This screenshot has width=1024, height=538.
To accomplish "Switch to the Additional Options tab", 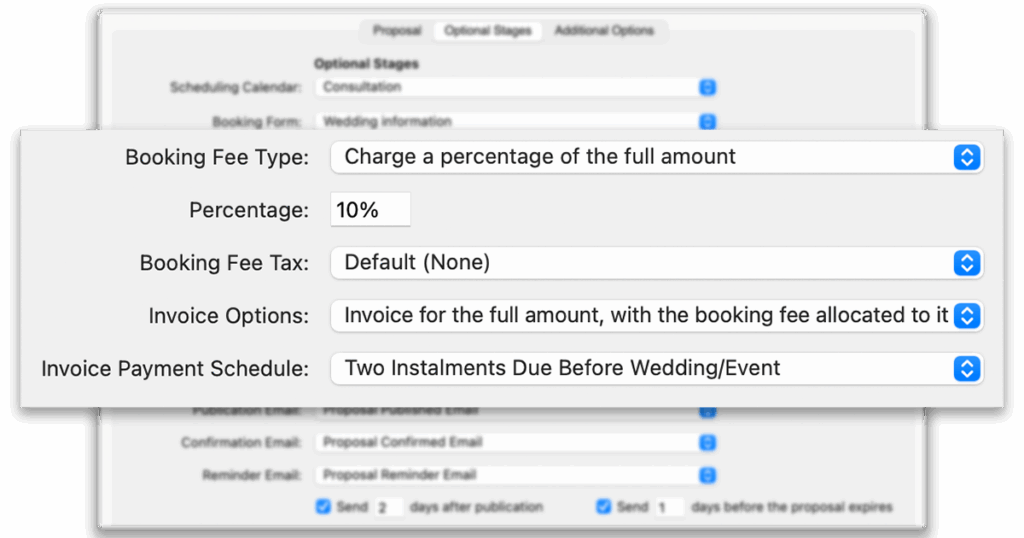I will tap(604, 31).
